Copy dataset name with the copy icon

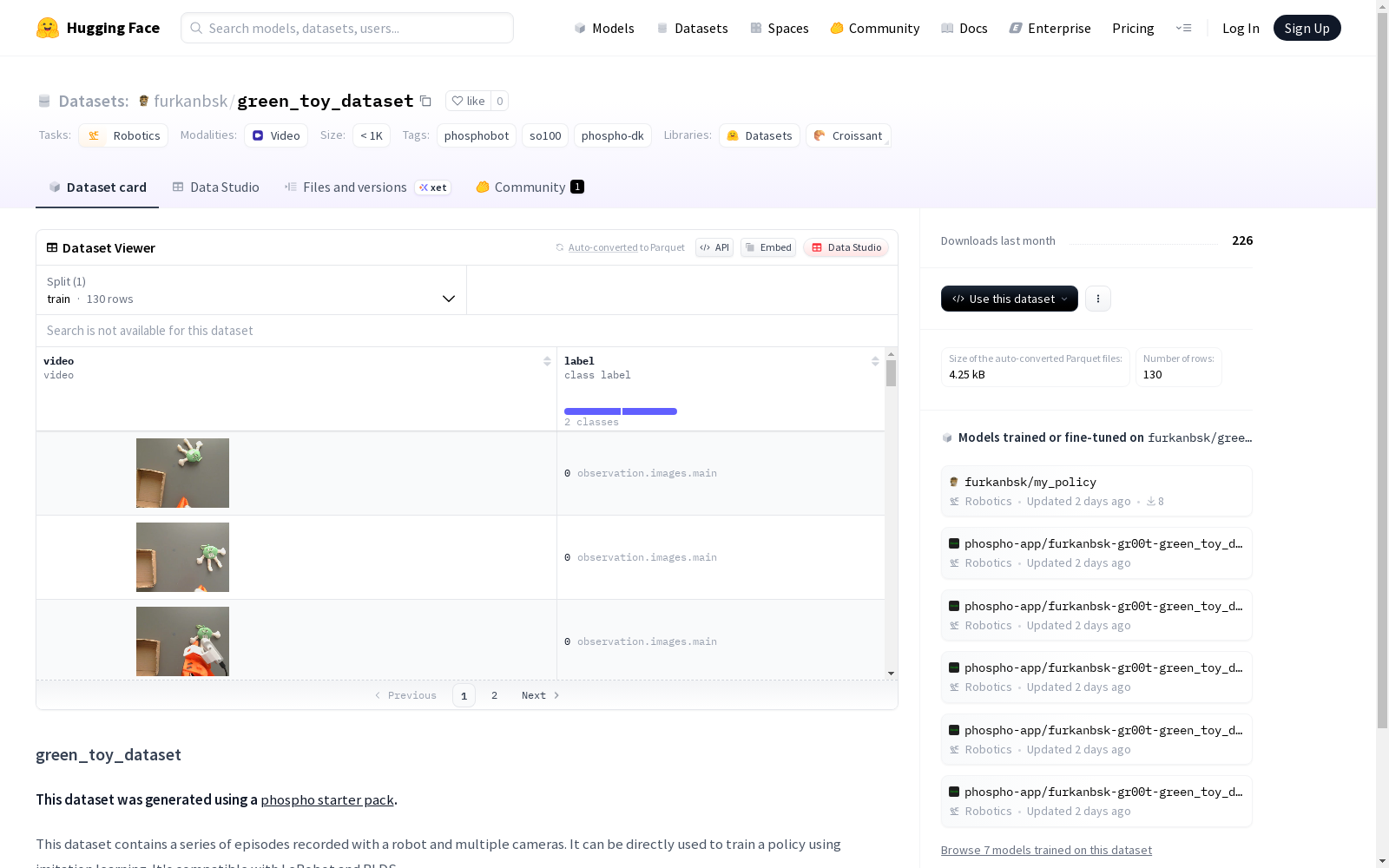coord(425,101)
